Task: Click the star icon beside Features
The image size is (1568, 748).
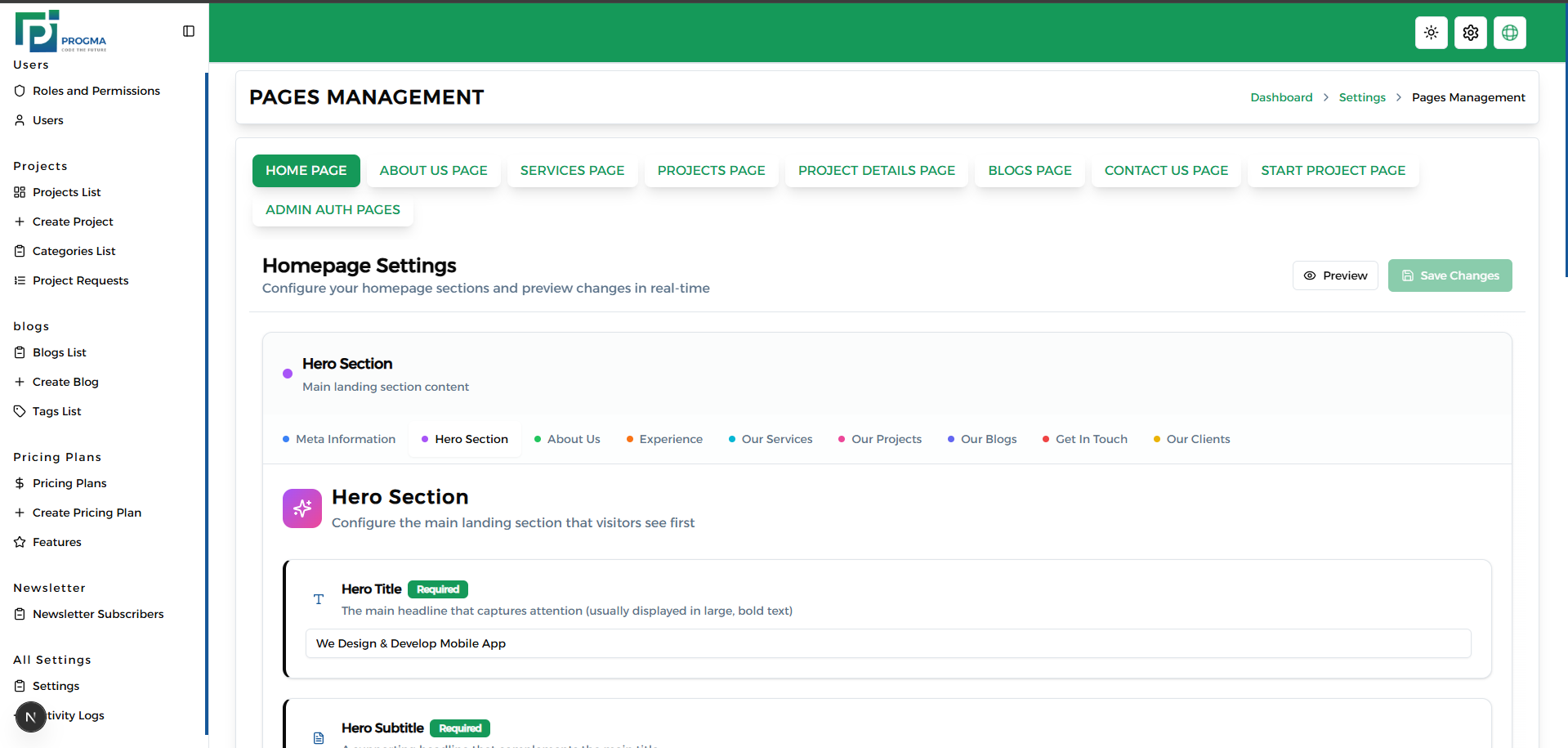Action: click(x=20, y=542)
